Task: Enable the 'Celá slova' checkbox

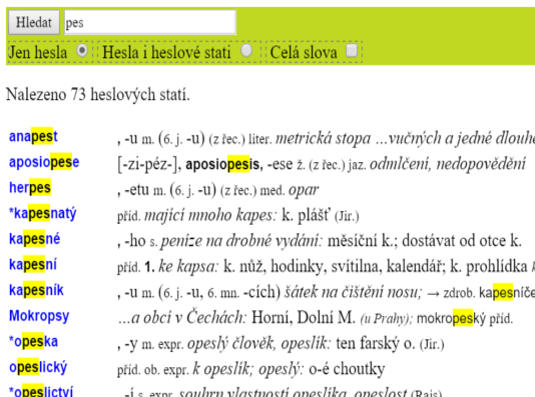Action: click(x=352, y=50)
